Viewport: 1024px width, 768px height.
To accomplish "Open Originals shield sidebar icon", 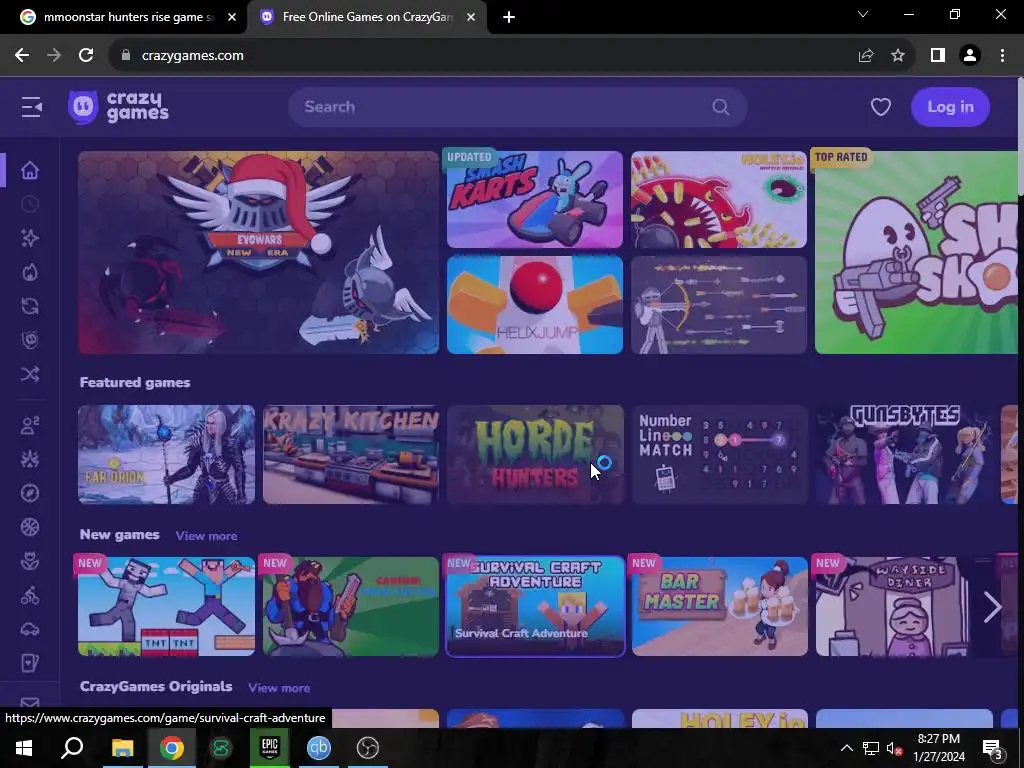I will pos(30,340).
